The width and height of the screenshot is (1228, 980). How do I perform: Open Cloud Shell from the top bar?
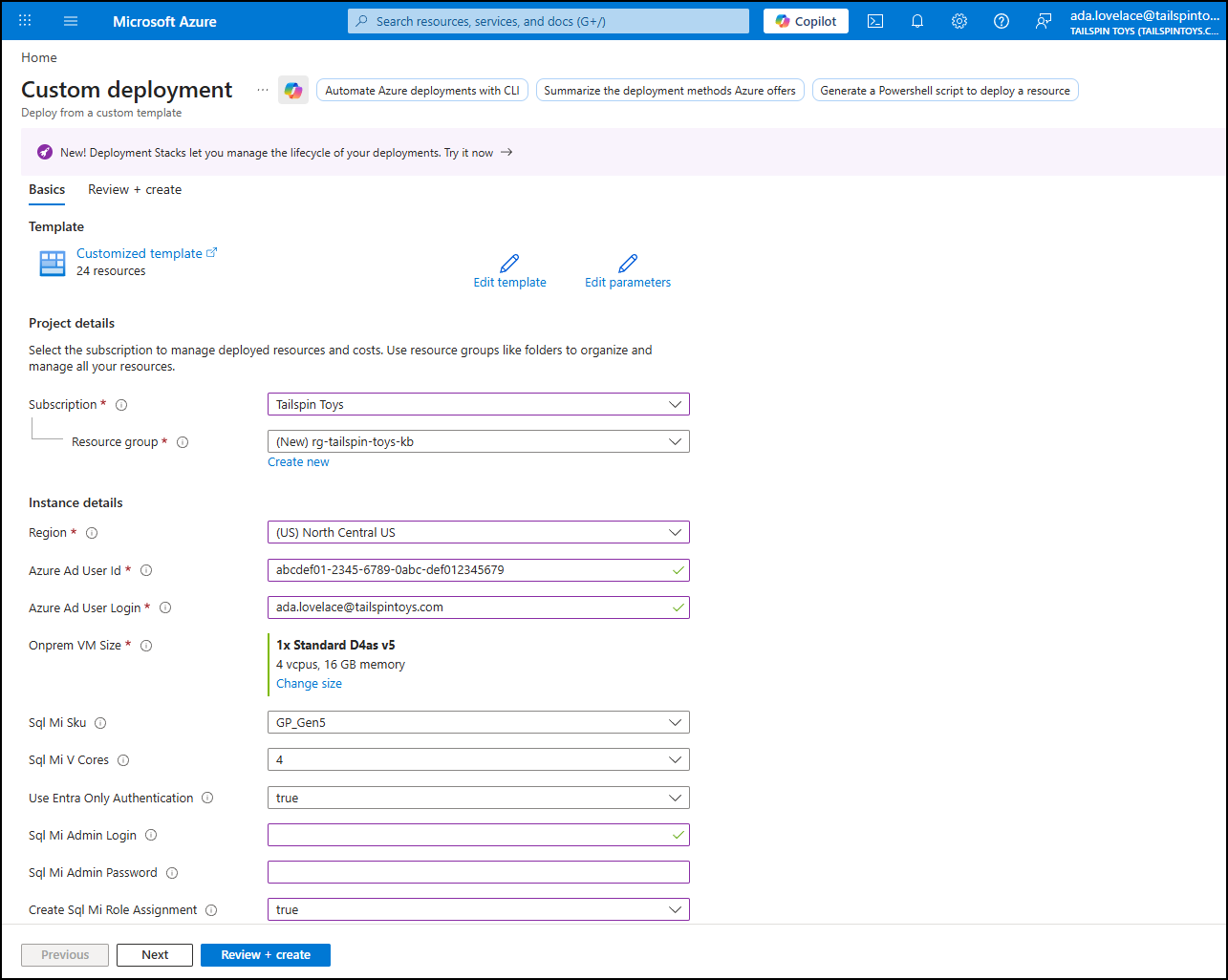pos(875,21)
